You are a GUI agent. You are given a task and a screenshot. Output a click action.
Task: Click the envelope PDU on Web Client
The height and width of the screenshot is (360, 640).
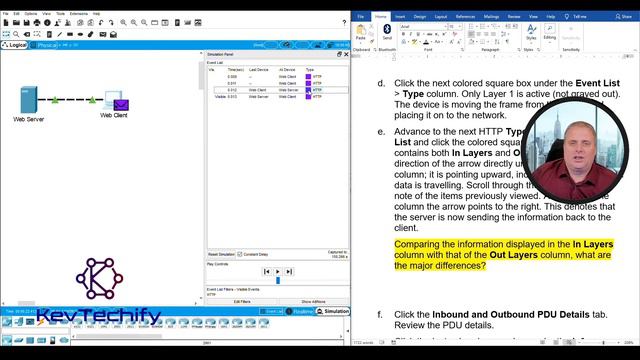(x=121, y=105)
